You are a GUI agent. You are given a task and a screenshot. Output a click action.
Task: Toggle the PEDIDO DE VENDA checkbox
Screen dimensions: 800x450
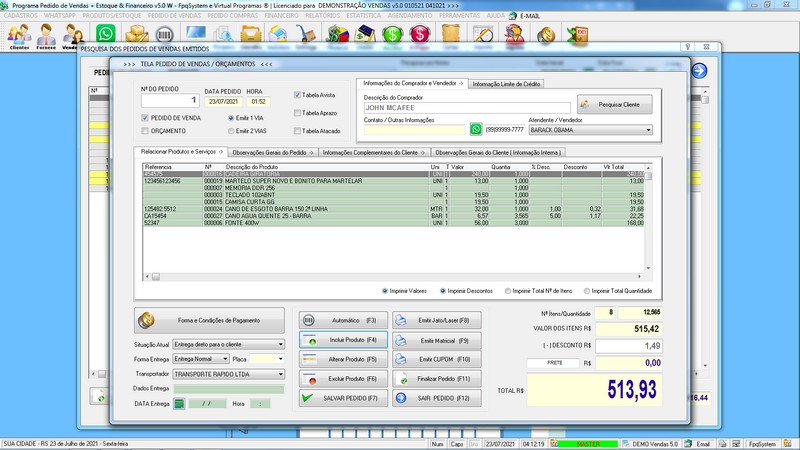[145, 118]
